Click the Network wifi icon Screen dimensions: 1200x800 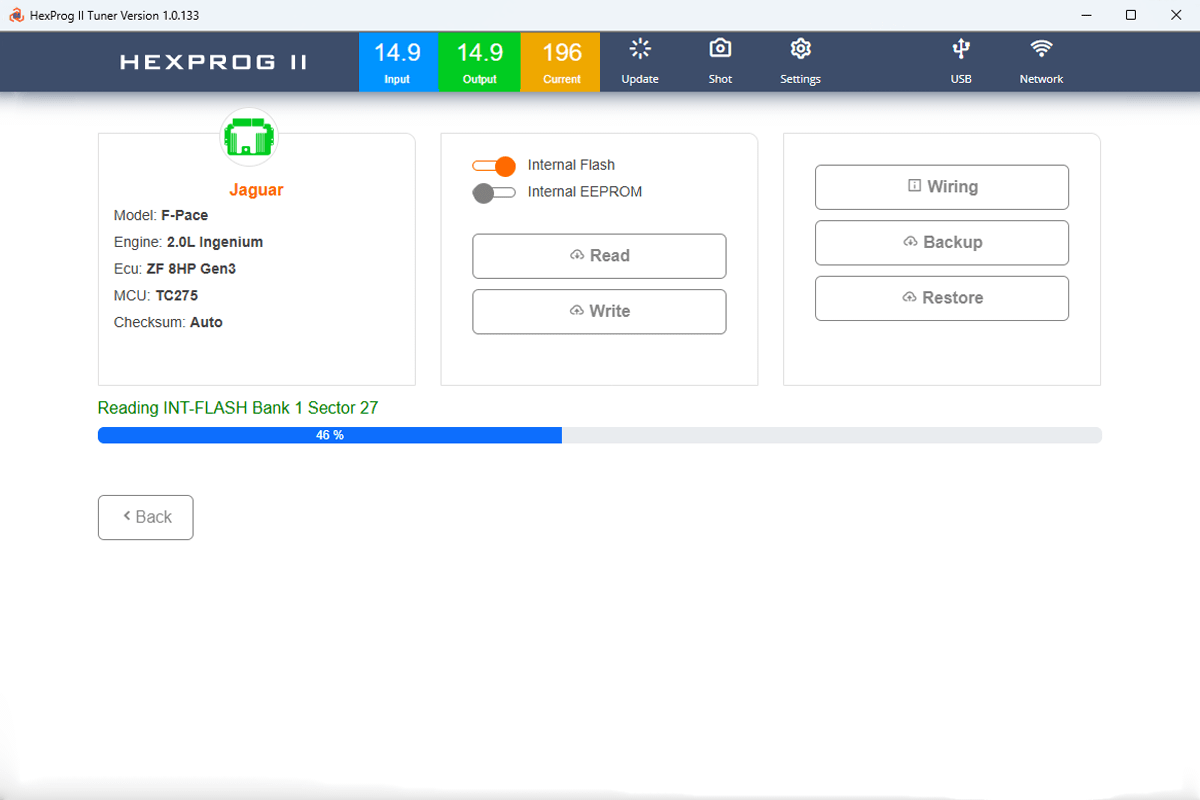click(1041, 49)
